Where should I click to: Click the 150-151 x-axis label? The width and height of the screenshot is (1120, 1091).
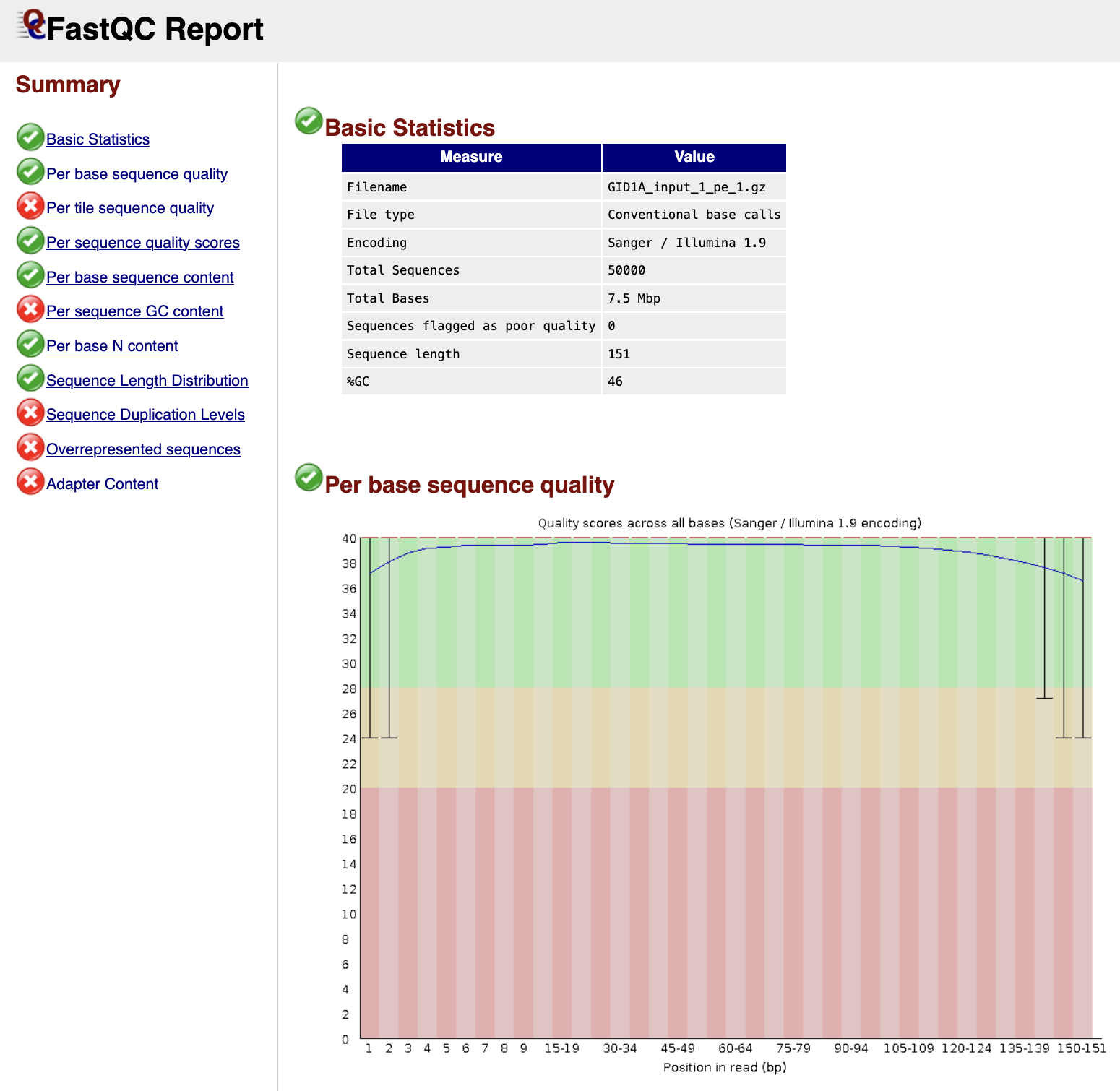click(1081, 1048)
